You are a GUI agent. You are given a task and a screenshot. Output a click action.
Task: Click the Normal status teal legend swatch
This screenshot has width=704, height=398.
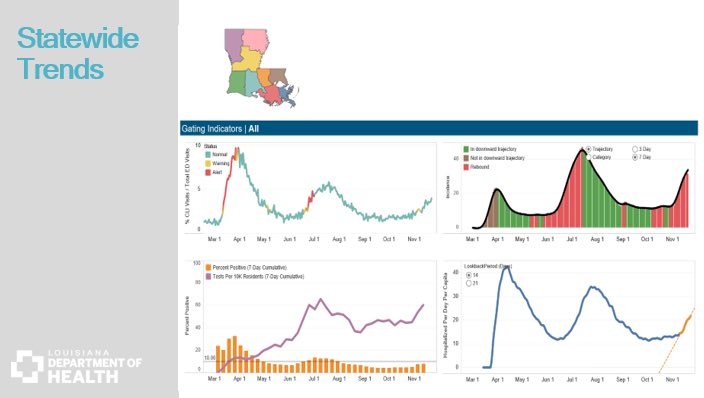coord(208,155)
